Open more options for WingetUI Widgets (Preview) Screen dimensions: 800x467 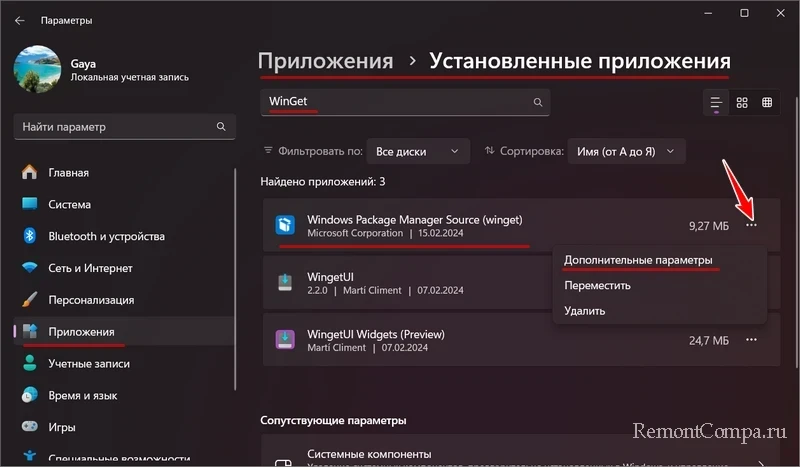[751, 340]
